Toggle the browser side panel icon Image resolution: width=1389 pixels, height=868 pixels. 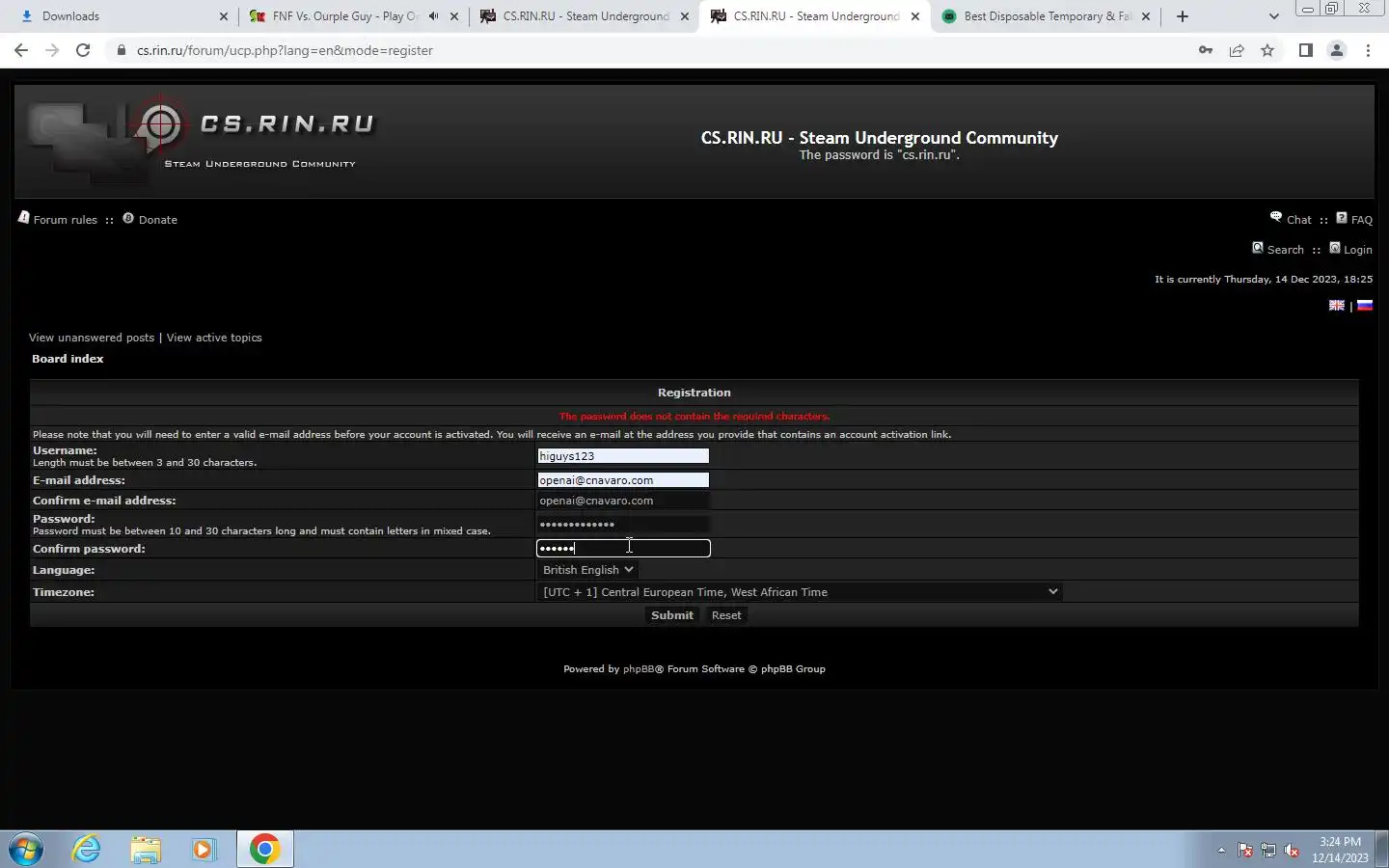click(1305, 50)
